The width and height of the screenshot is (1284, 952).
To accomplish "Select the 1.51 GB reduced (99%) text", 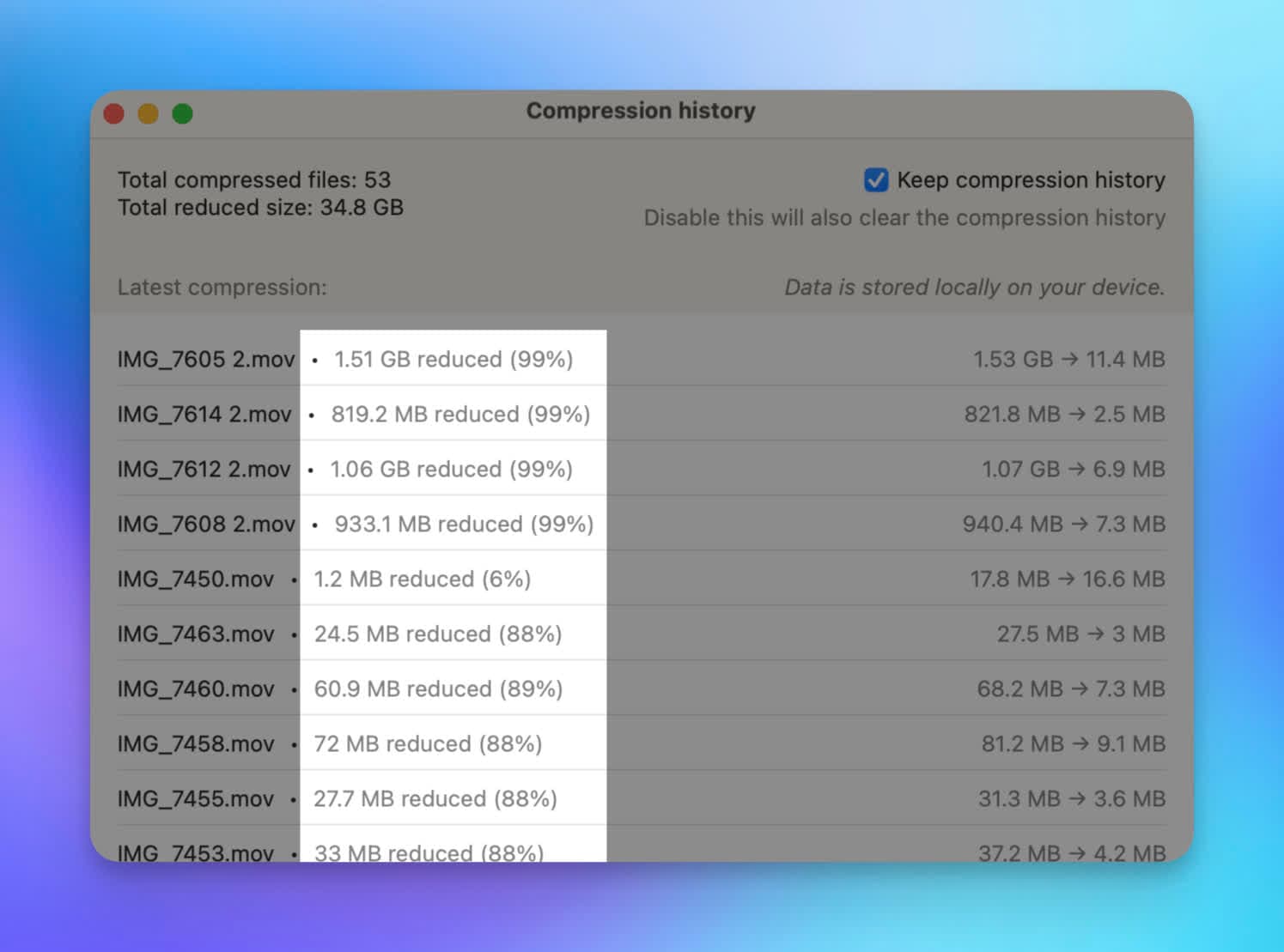I will click(x=453, y=359).
